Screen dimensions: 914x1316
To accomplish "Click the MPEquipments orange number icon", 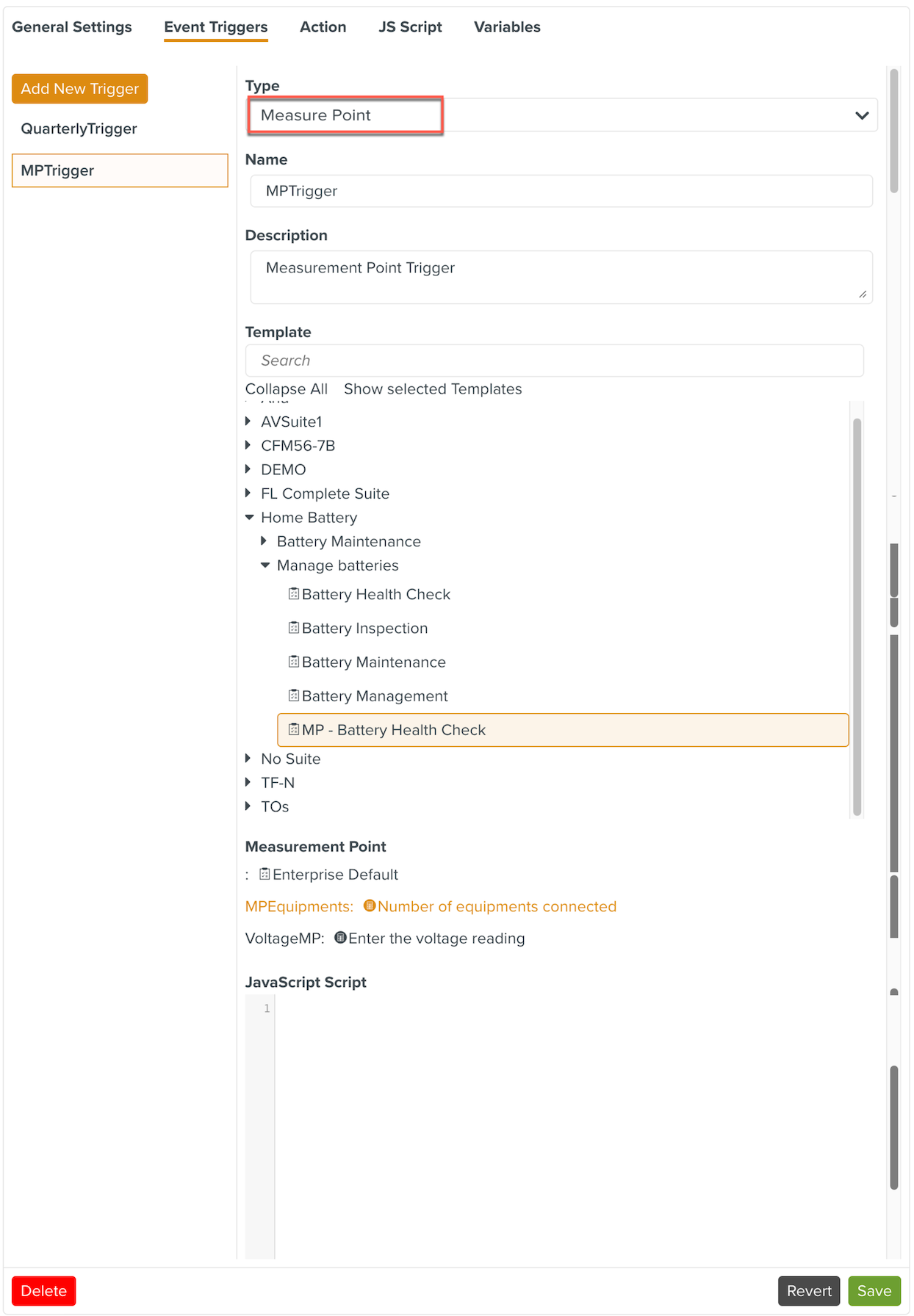I will click(x=370, y=905).
